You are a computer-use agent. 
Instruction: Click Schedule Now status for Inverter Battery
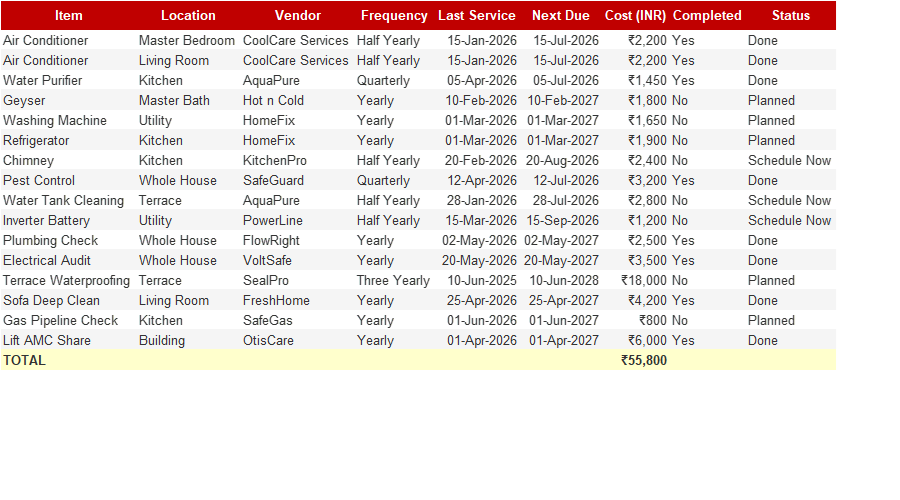pyautogui.click(x=789, y=220)
